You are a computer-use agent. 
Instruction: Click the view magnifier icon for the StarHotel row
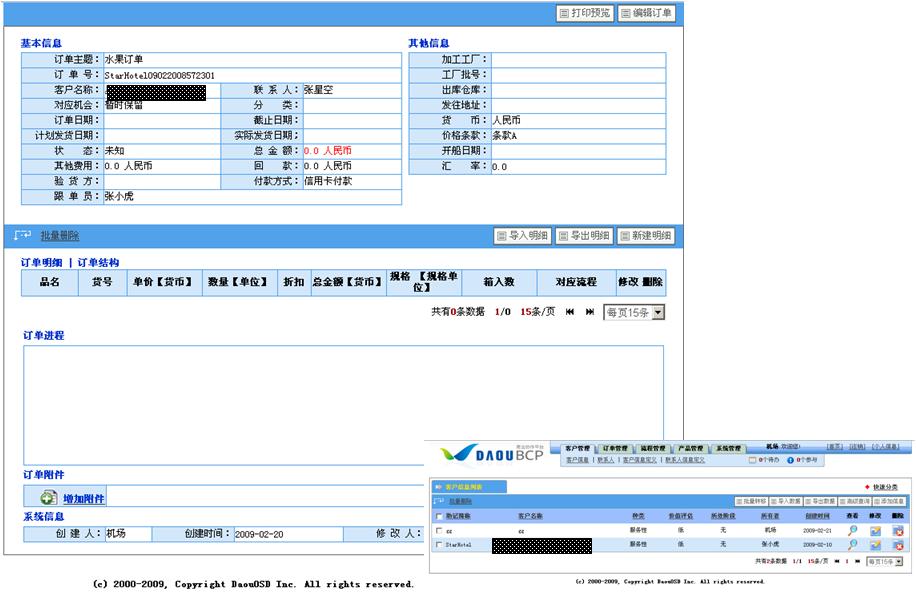point(853,545)
